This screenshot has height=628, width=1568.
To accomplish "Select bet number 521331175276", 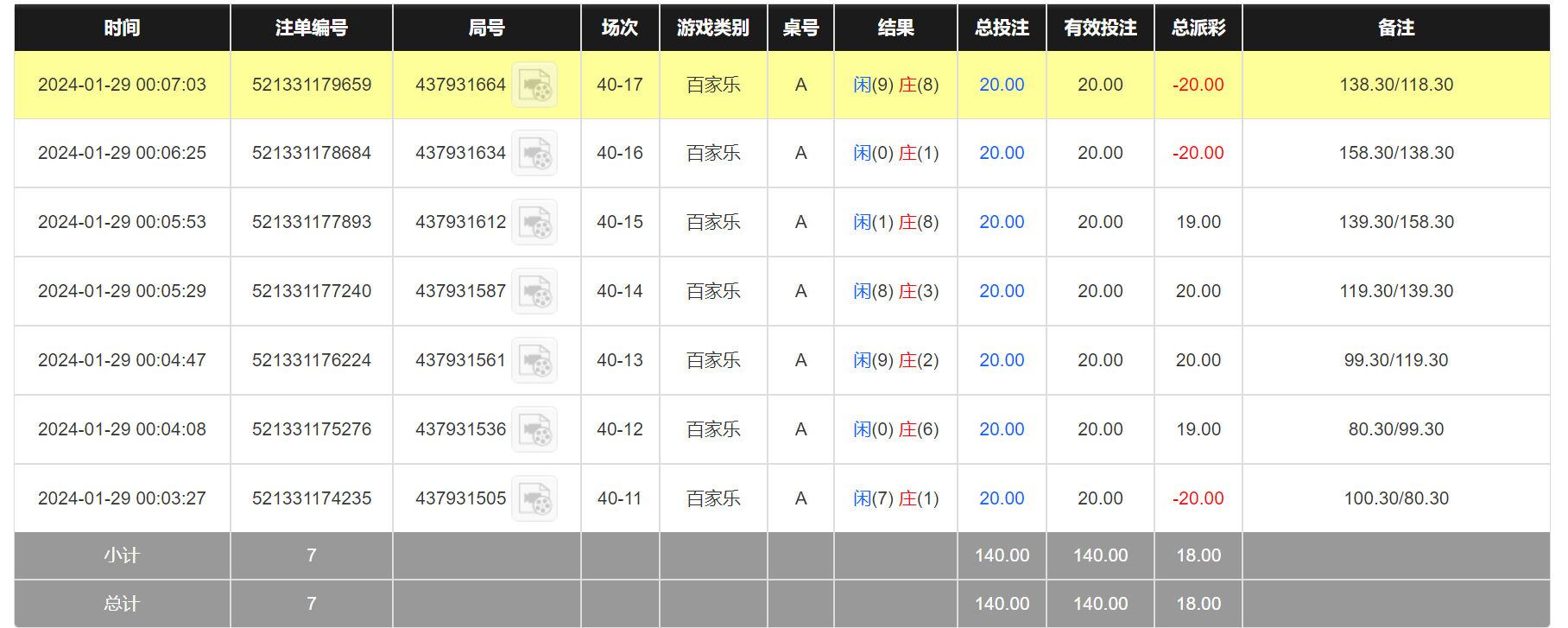I will 312,429.
